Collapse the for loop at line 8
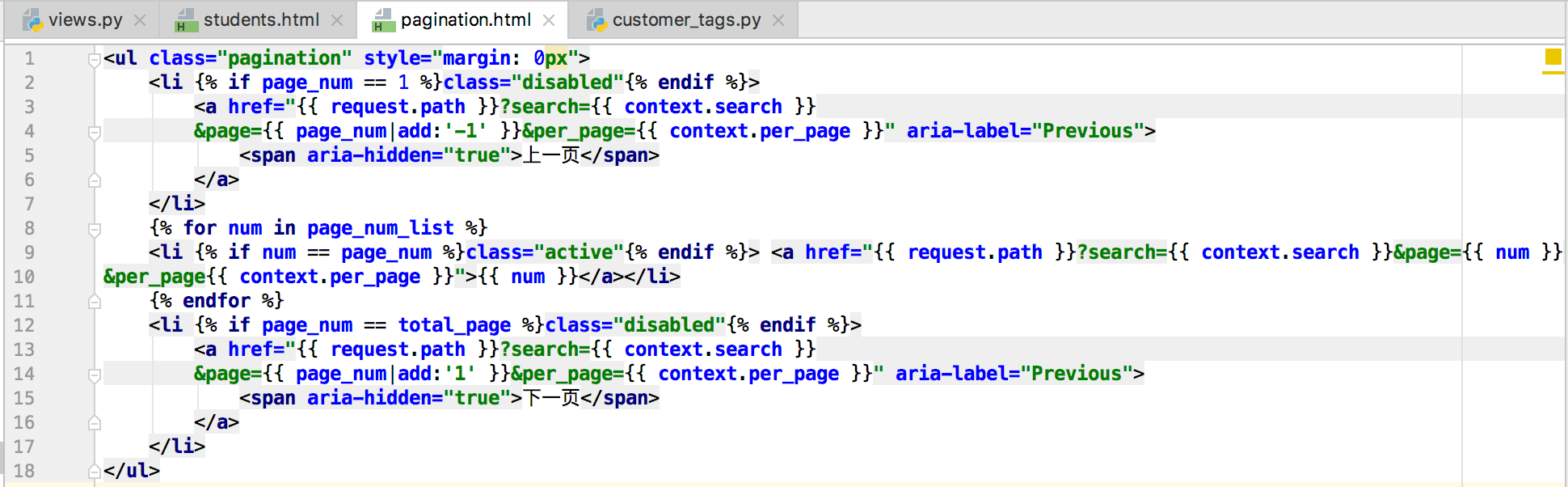 95,228
